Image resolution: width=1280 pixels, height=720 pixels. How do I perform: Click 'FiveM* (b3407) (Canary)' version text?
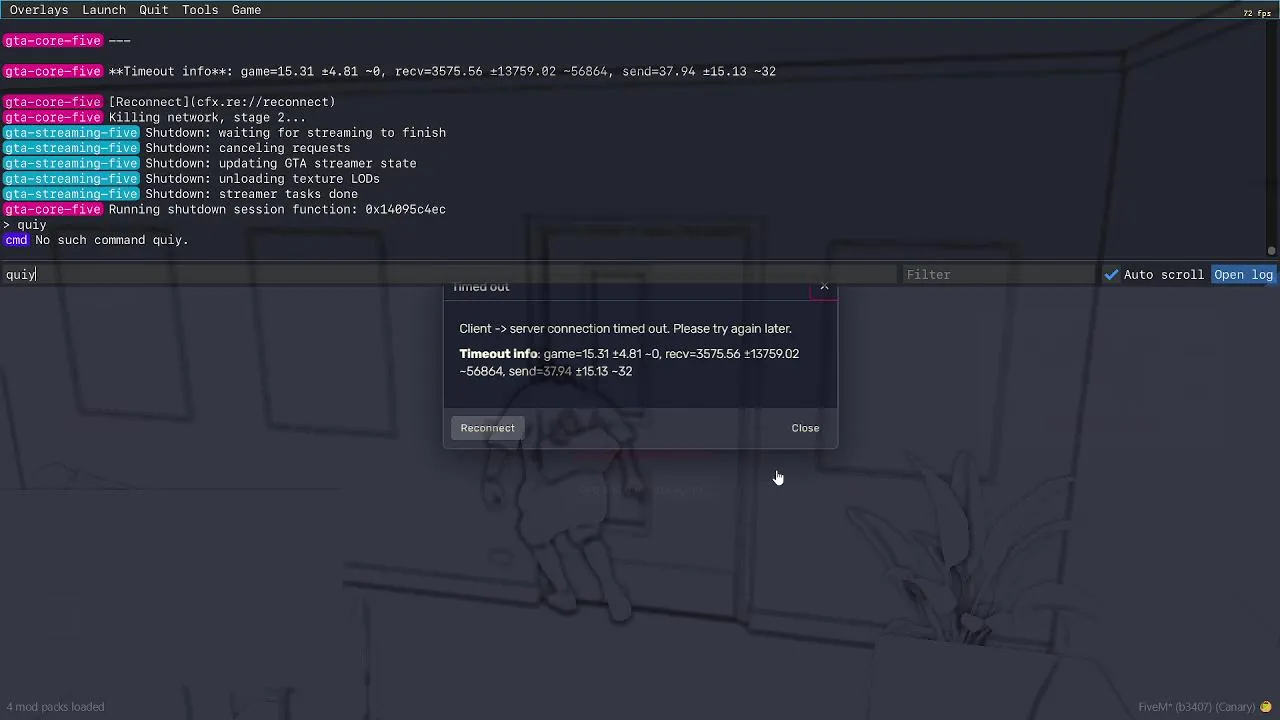[1197, 707]
